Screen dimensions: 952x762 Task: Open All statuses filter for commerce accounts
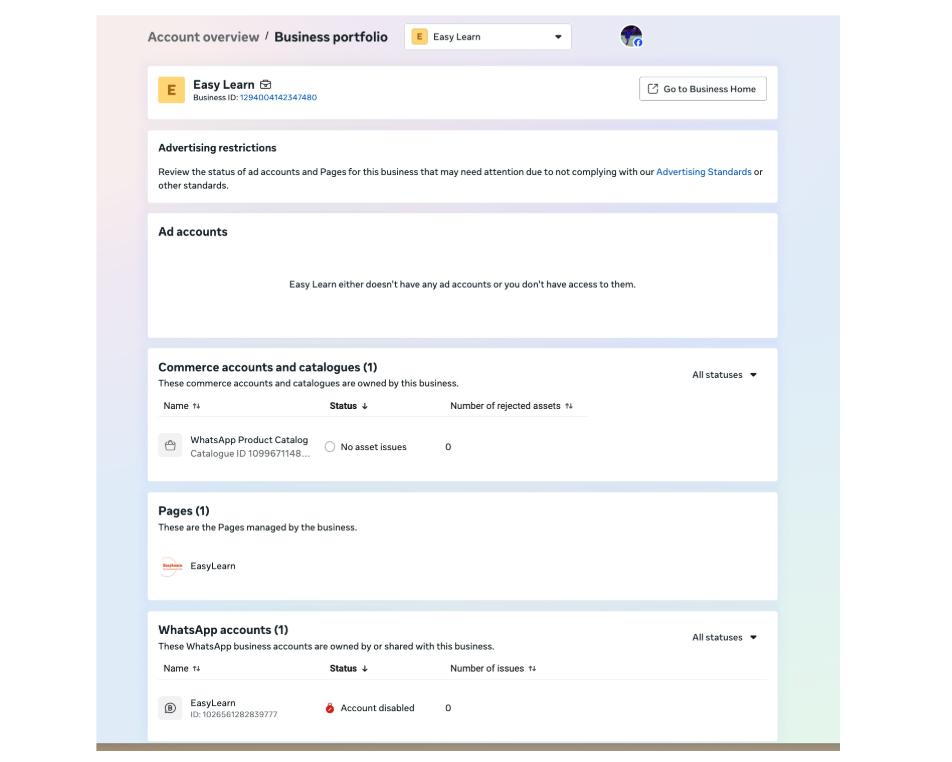(724, 375)
